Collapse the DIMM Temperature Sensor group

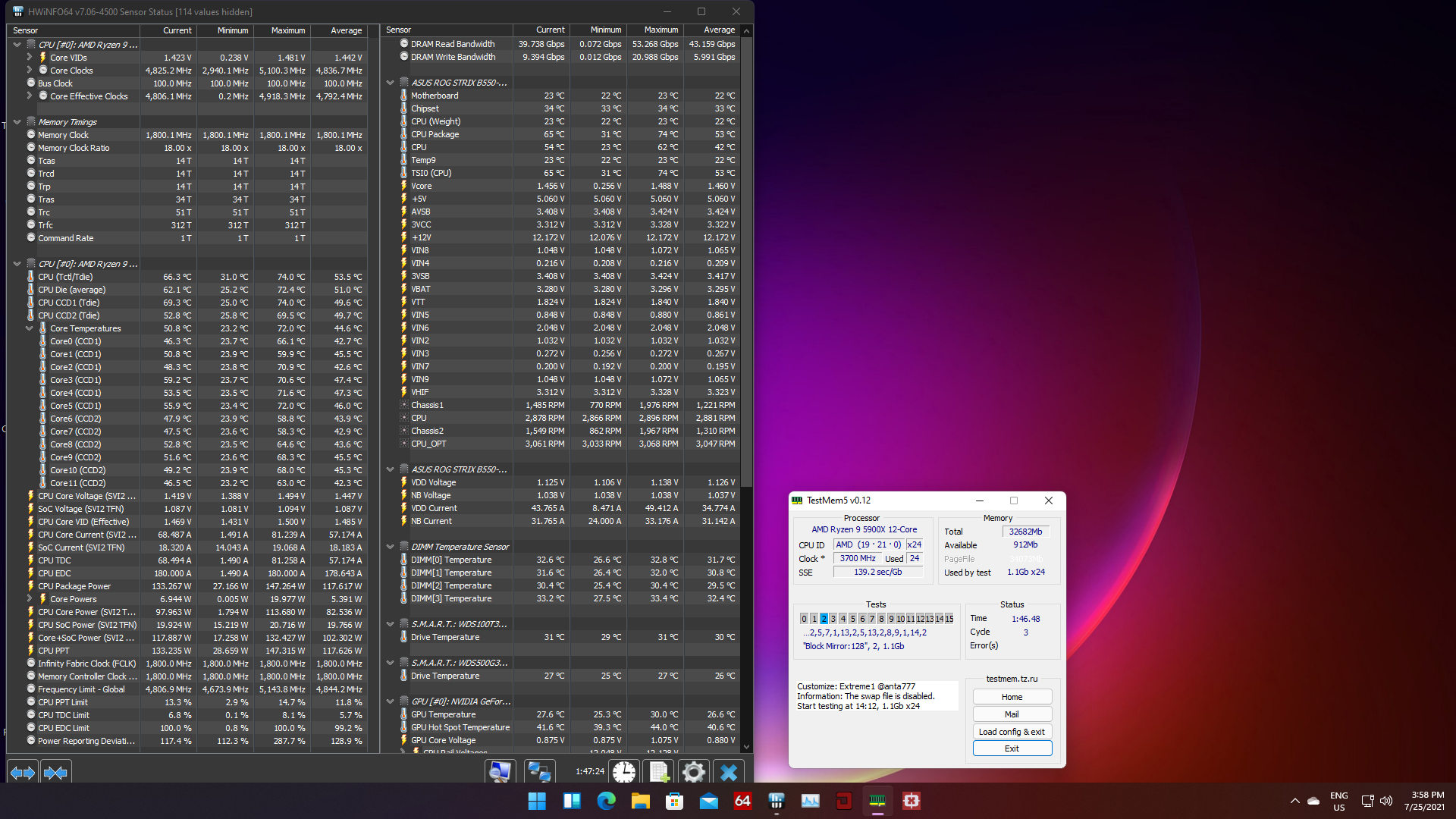(x=390, y=547)
